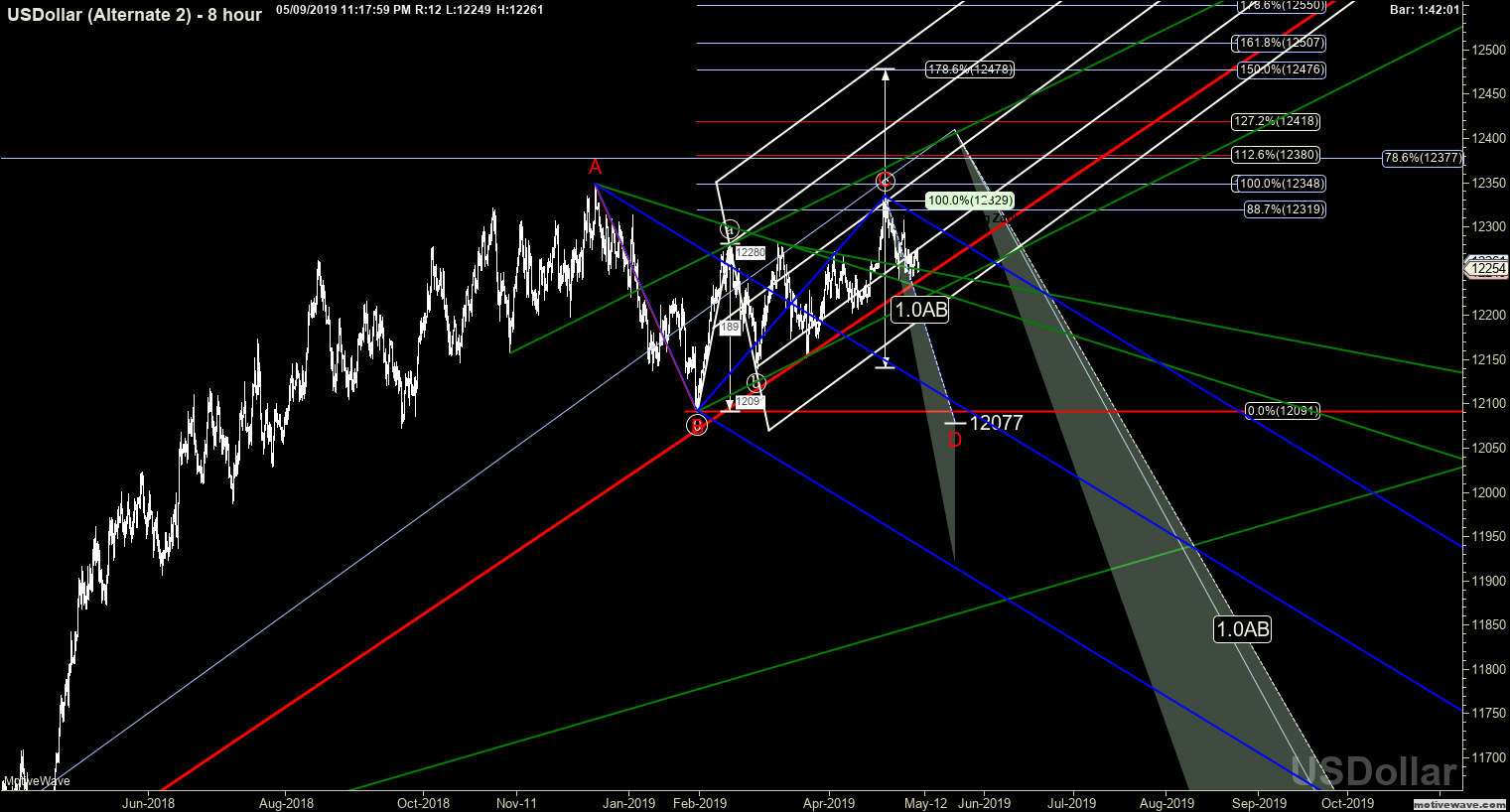Click the 12000 price axis value
The width and height of the screenshot is (1510, 812).
pyautogui.click(x=1489, y=492)
